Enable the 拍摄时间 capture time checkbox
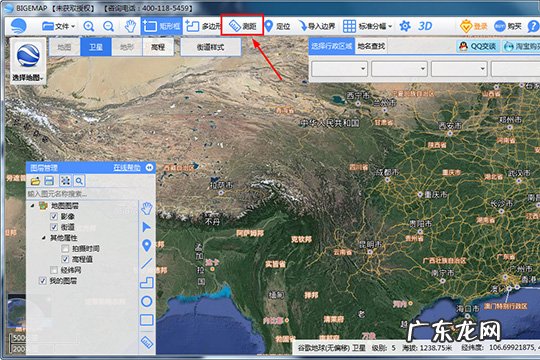 click(x=65, y=248)
